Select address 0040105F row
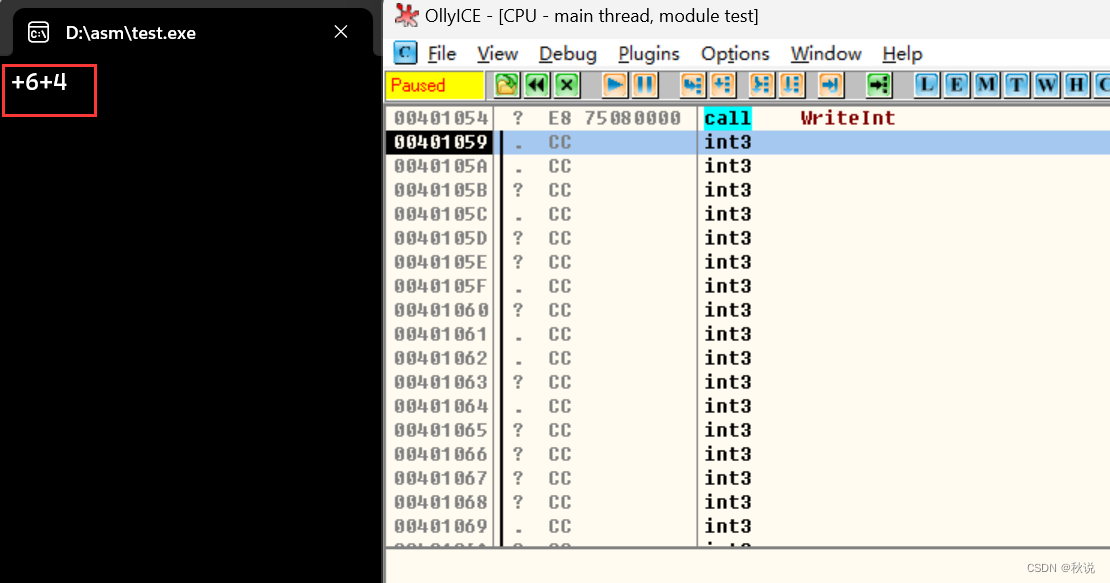Screen dimensions: 1110x583 pos(440,287)
